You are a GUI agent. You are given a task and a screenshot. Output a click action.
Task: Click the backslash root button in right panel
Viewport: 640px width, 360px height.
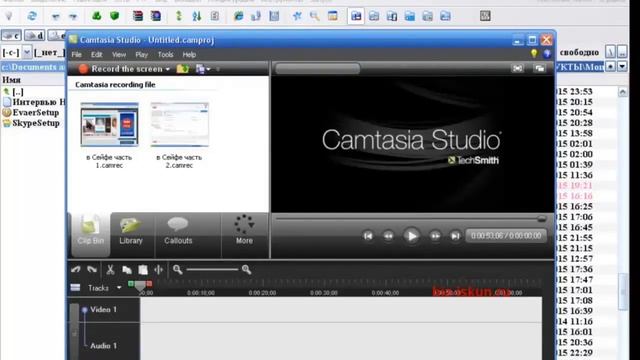click(610, 51)
